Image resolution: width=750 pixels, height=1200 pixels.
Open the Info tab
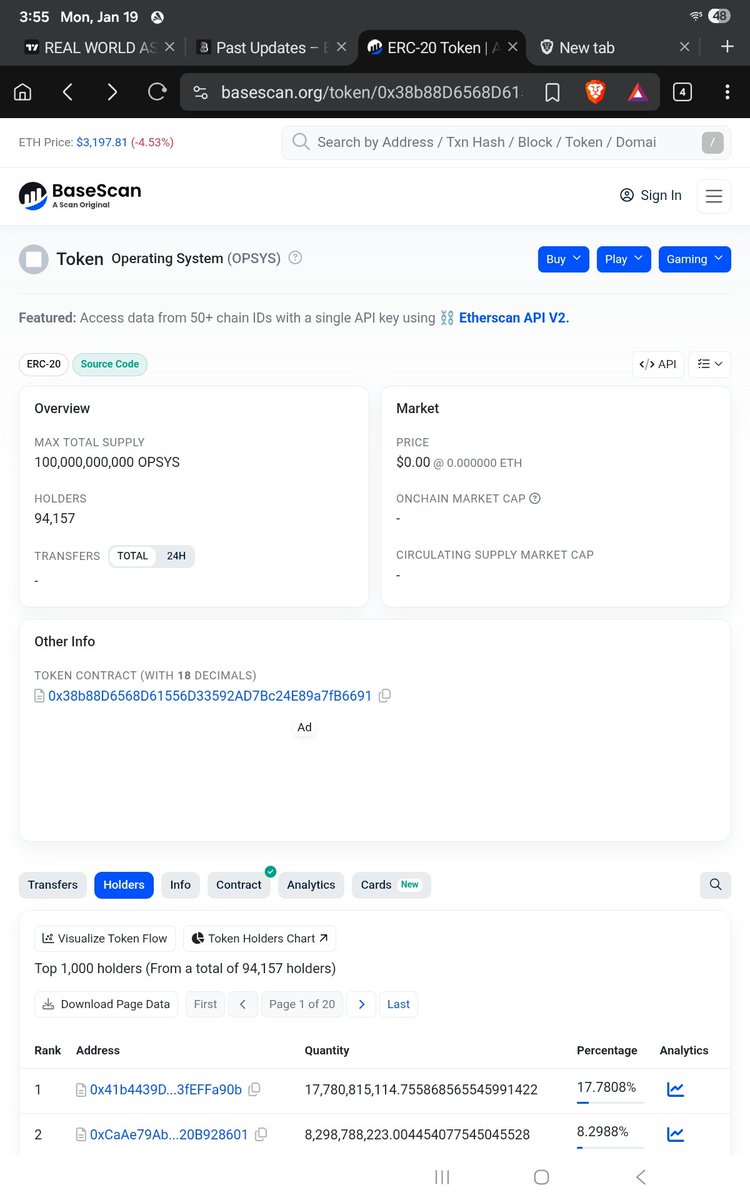pos(180,885)
